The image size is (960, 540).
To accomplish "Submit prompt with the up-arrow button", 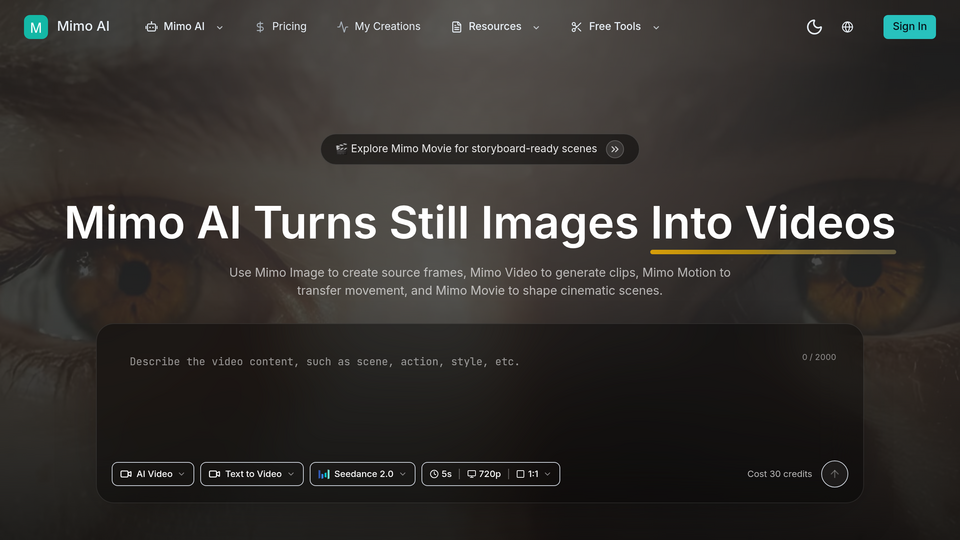I will (834, 474).
